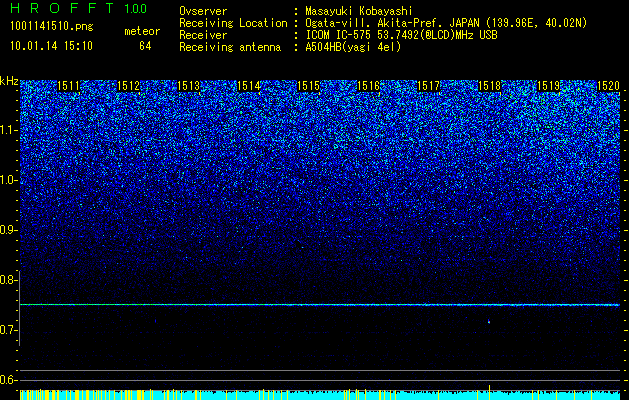Click the Ovserver label
This screenshot has height=400, width=629.
pos(203,12)
